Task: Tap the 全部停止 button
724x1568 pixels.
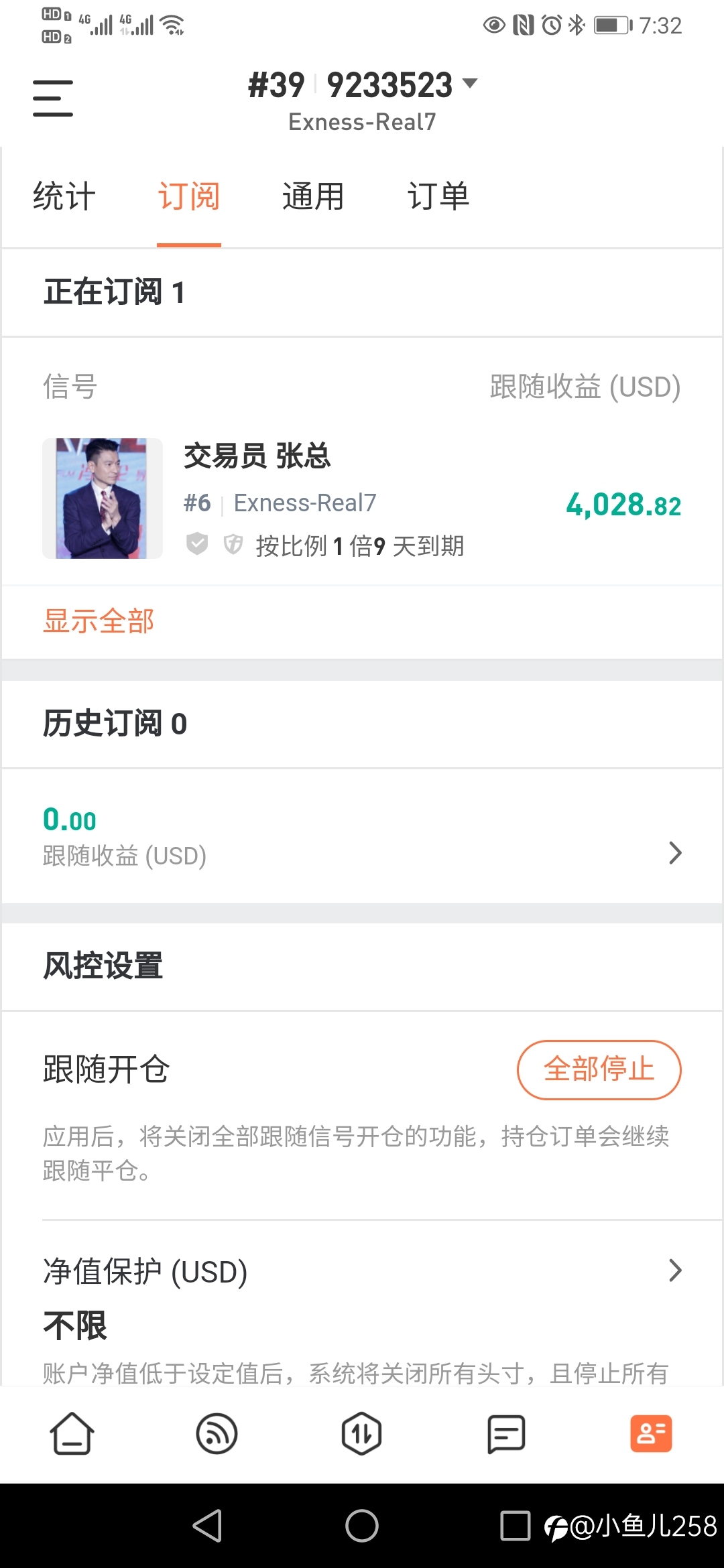Action: [599, 1069]
